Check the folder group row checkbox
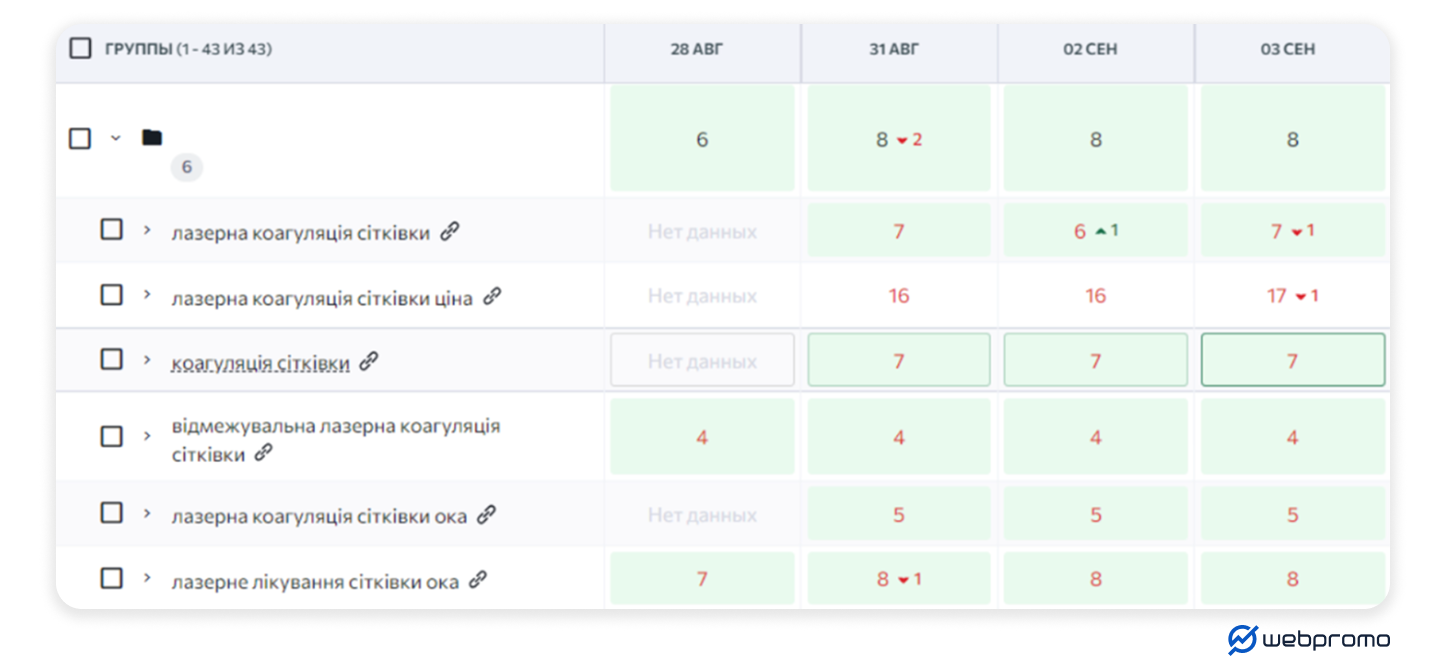Image resolution: width=1446 pixels, height=666 pixels. tap(80, 138)
